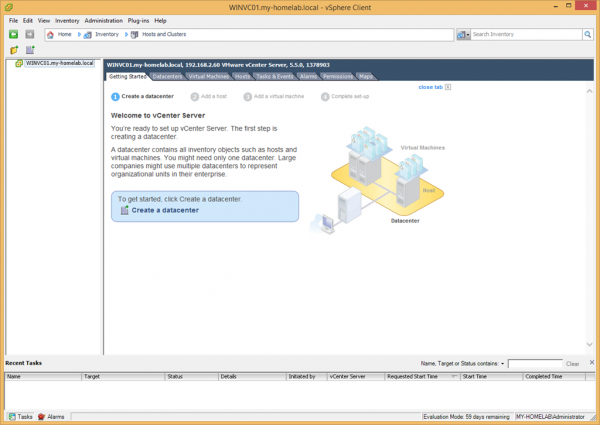Sort by the Initiated by column header
Screen dimensions: 600x425
pos(307,377)
